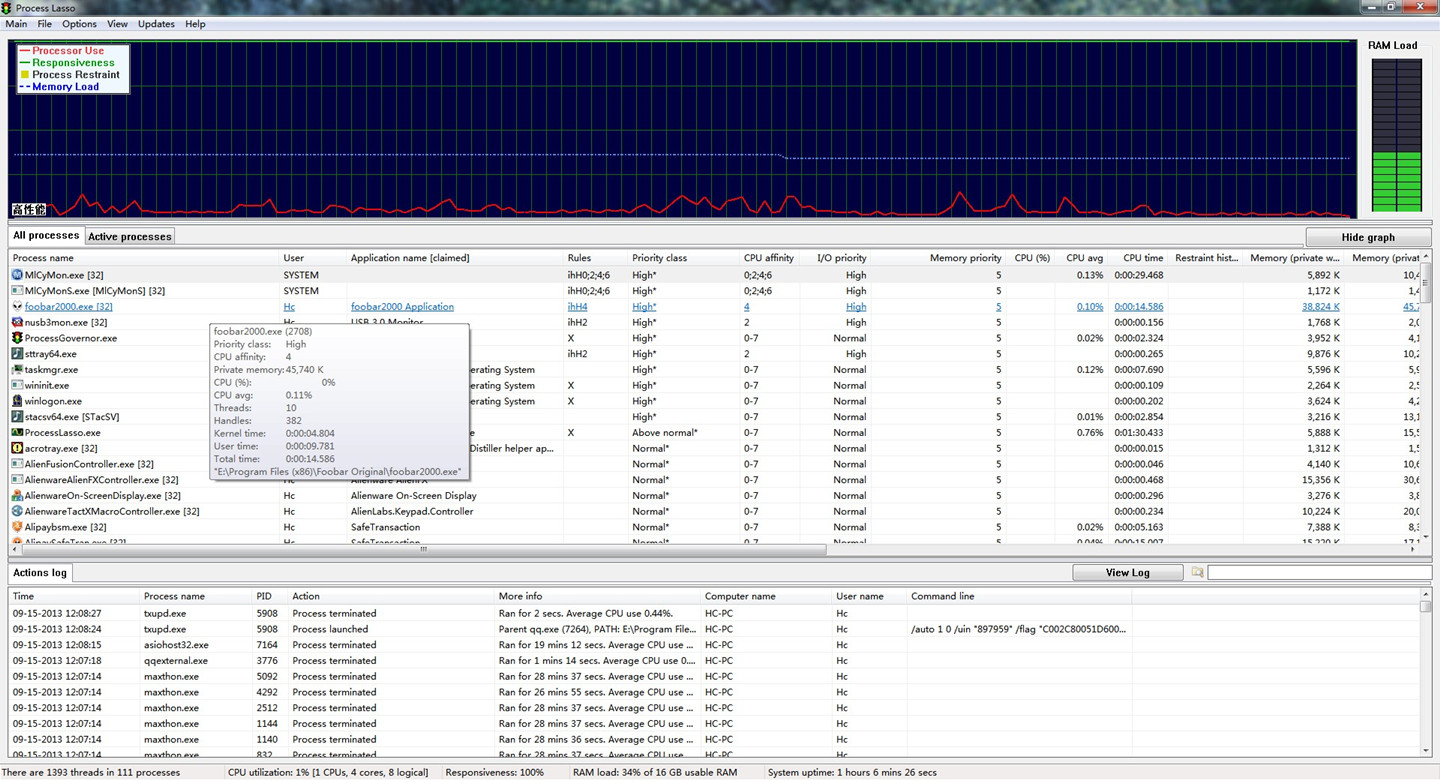The height and width of the screenshot is (780, 1440).
Task: Click the acrotray.exe process icon
Action: tap(17, 448)
